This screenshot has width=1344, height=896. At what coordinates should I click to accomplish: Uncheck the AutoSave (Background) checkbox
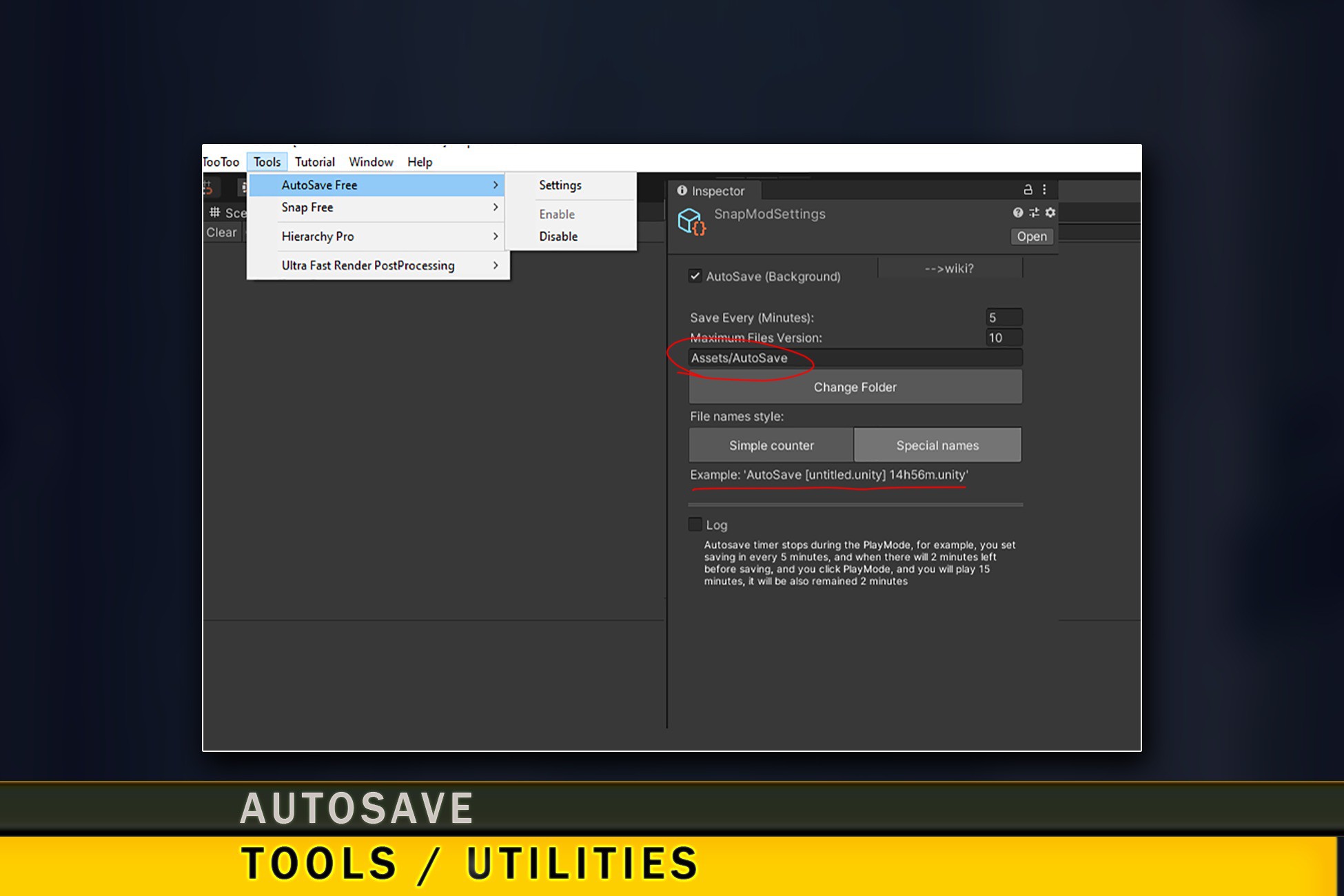695,276
